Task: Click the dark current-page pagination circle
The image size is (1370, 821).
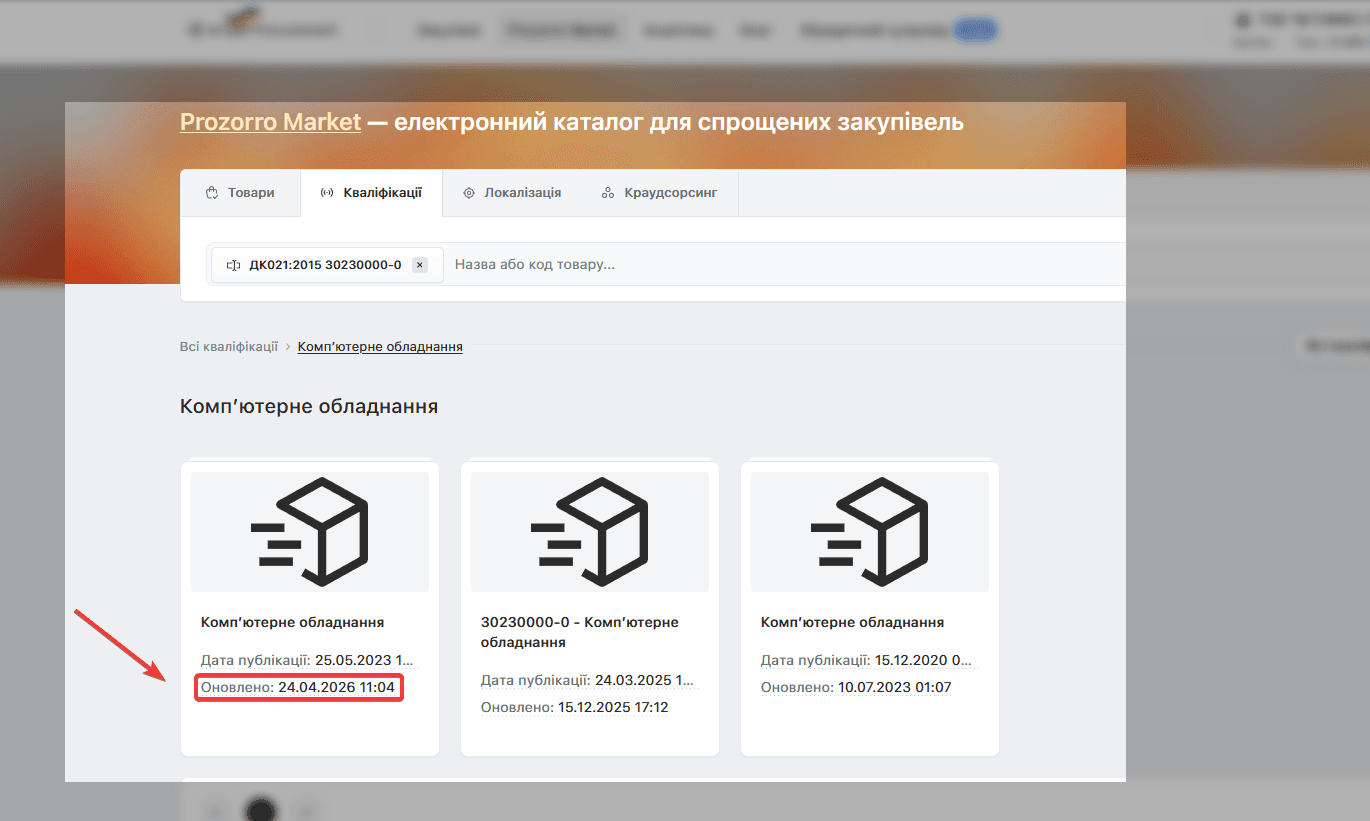Action: coord(261,808)
